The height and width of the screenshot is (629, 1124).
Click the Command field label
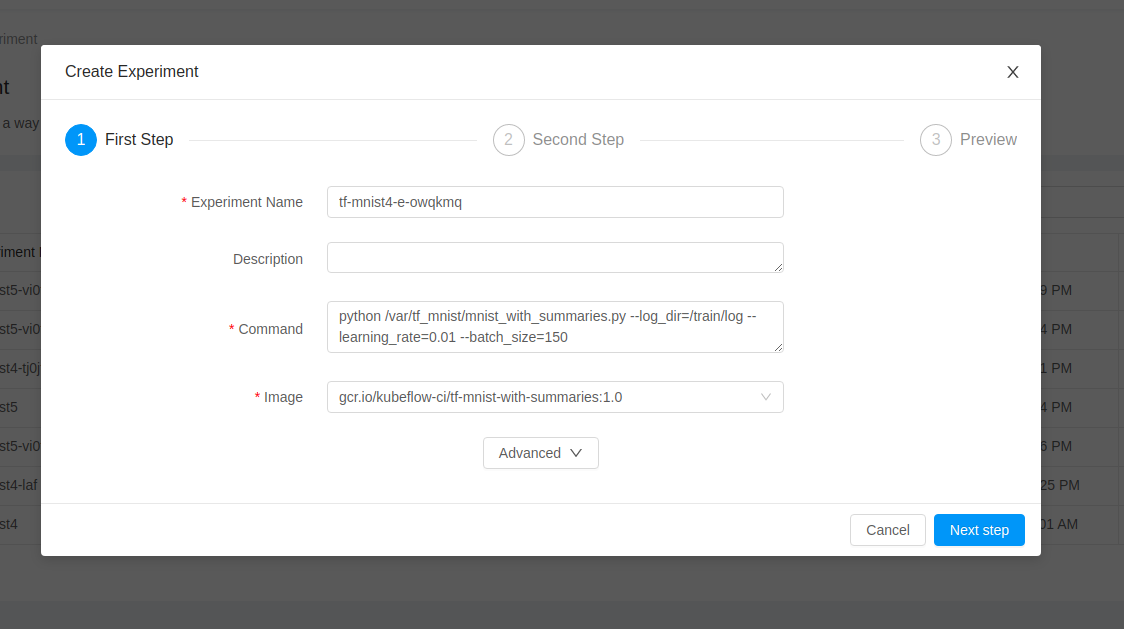[270, 329]
